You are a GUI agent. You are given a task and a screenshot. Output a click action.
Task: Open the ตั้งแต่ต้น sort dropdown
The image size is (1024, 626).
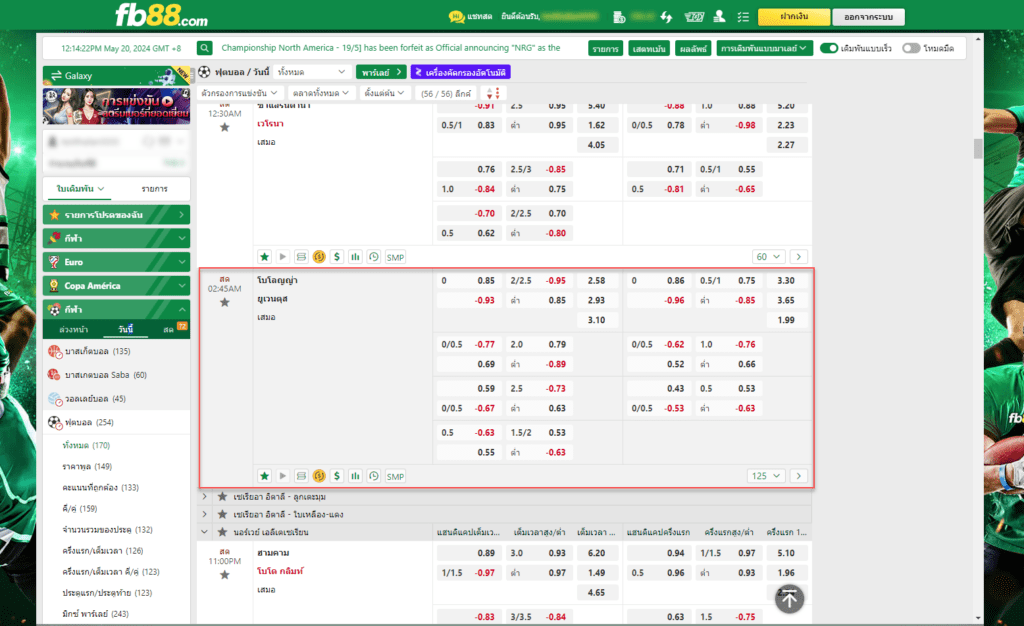click(x=384, y=93)
